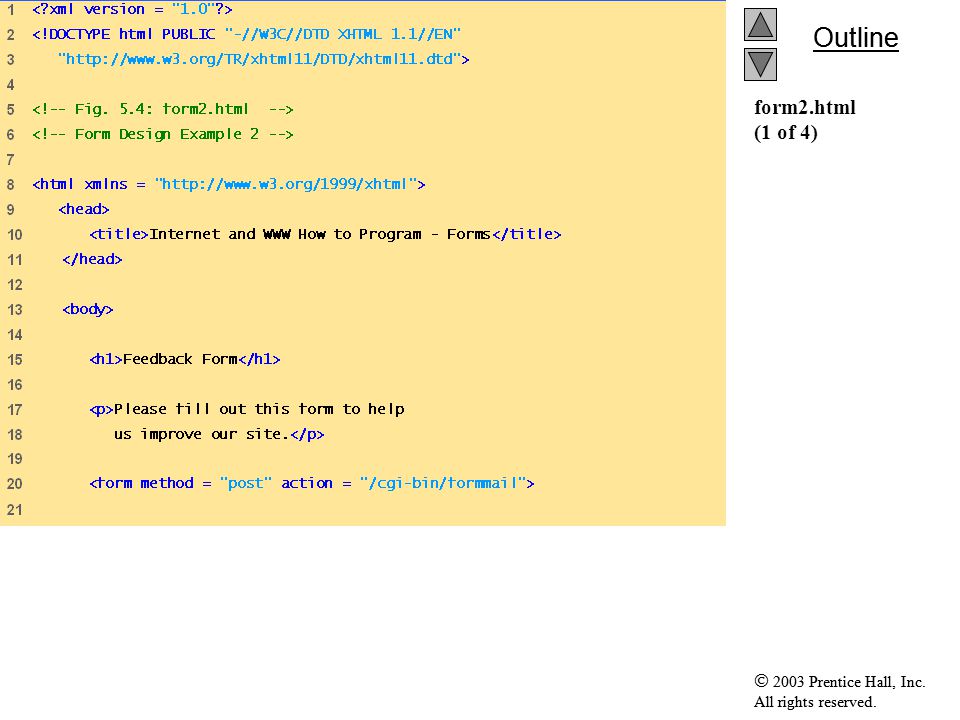
Task: Click the title tag line
Action: (x=325, y=234)
